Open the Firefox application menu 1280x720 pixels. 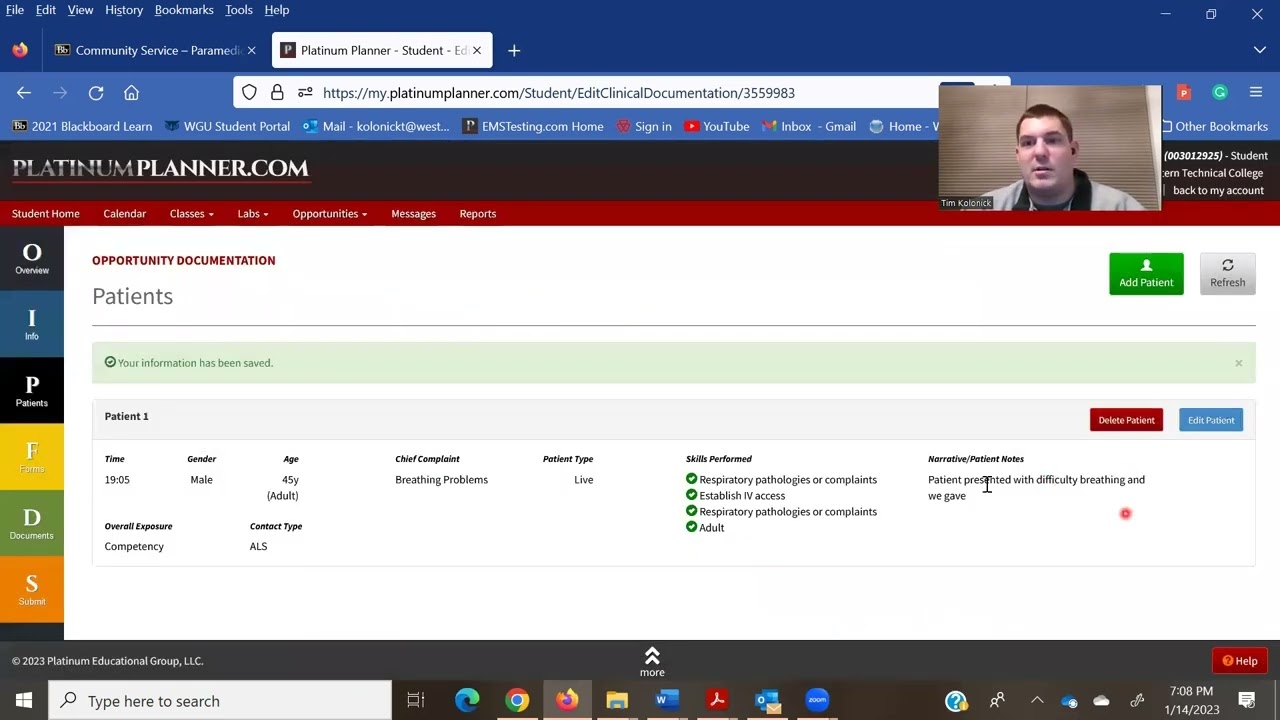click(x=1256, y=92)
